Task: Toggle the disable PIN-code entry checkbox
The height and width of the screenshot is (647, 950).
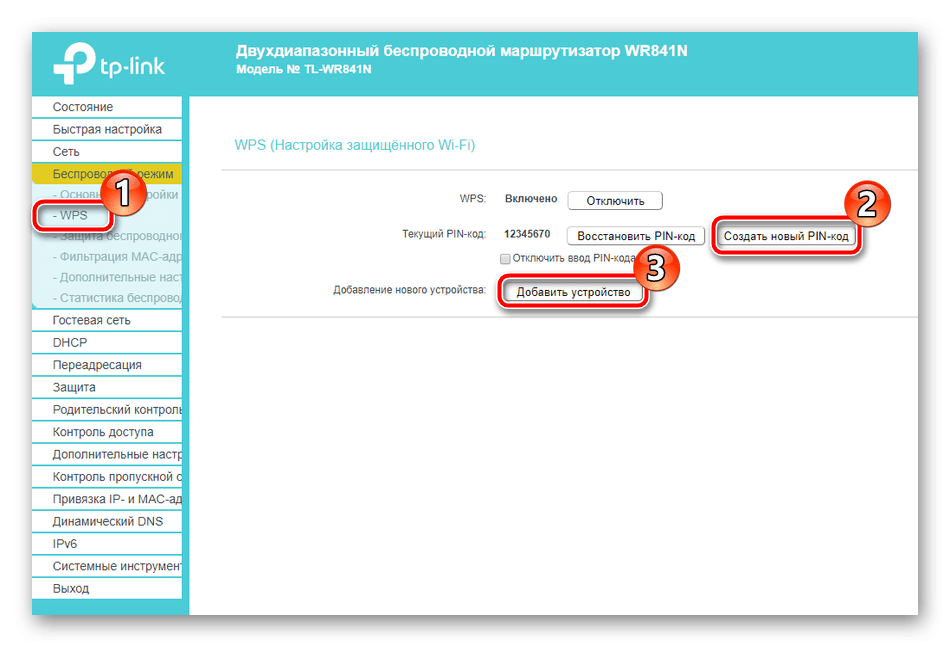Action: [506, 258]
